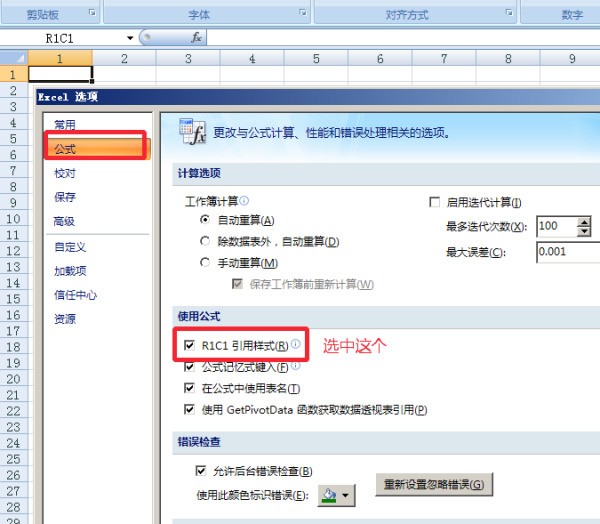Click info icon next to 工作簿计算

(x=244, y=201)
